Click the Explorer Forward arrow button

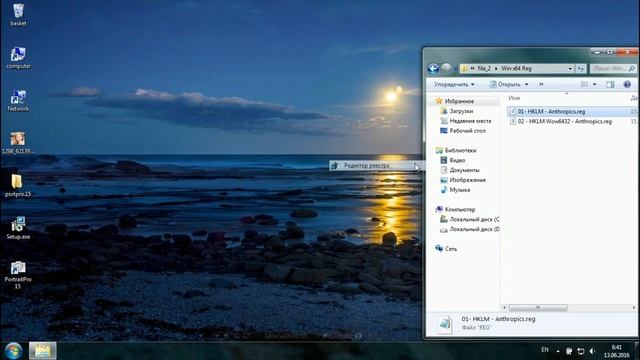pyautogui.click(x=446, y=69)
